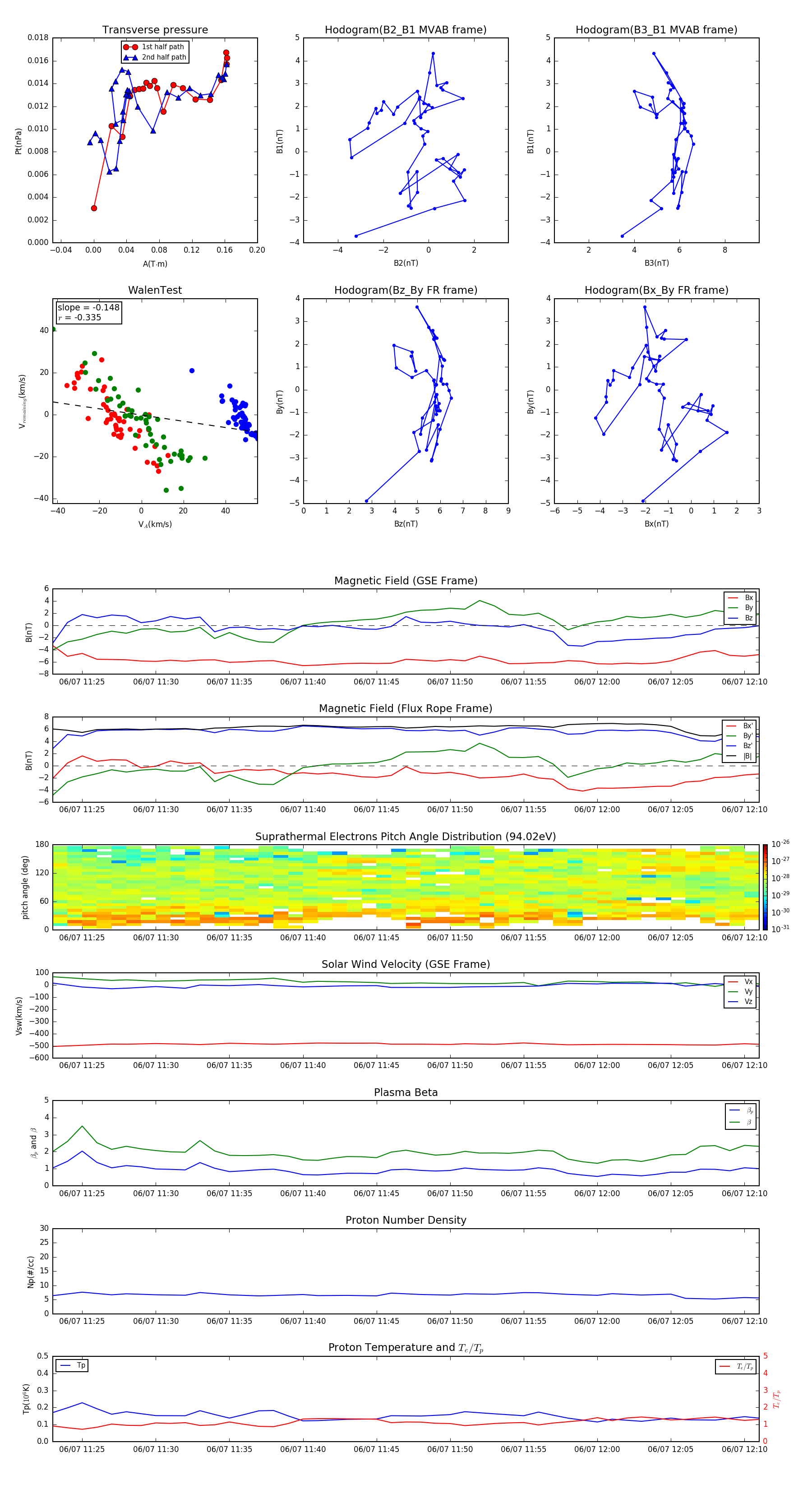This screenshot has height=1489, width=812.
Task: Click the "Tp(10^6K)" left axis label
Action: tap(26, 1399)
